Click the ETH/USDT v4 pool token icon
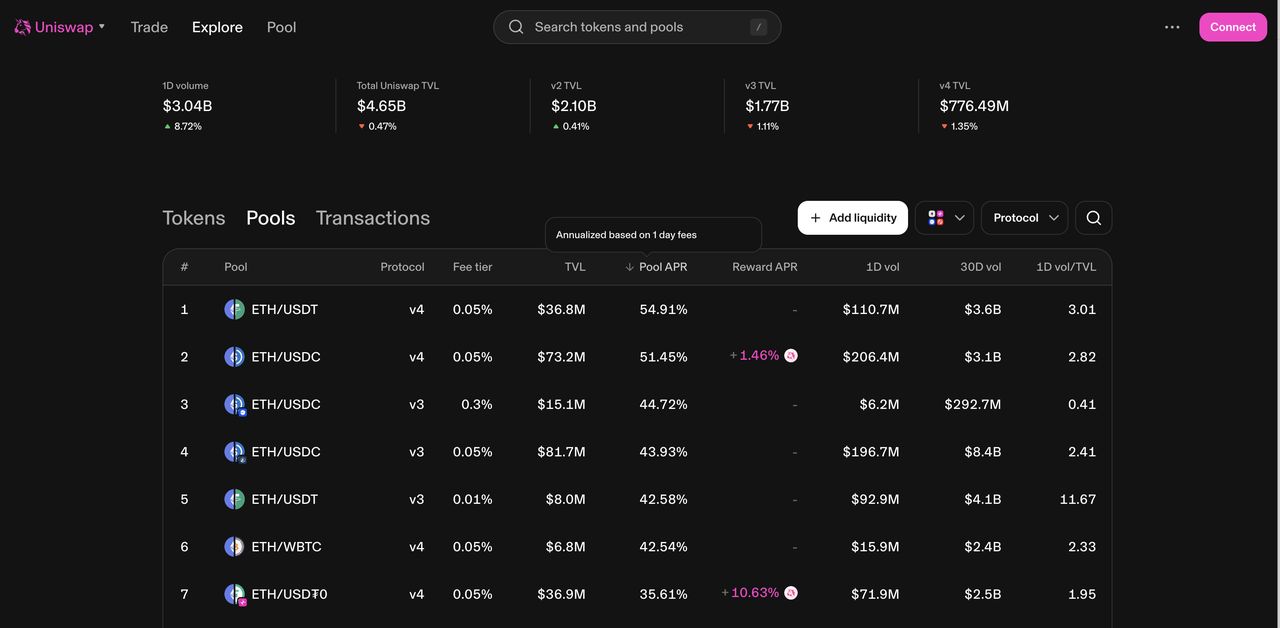 [x=234, y=310]
